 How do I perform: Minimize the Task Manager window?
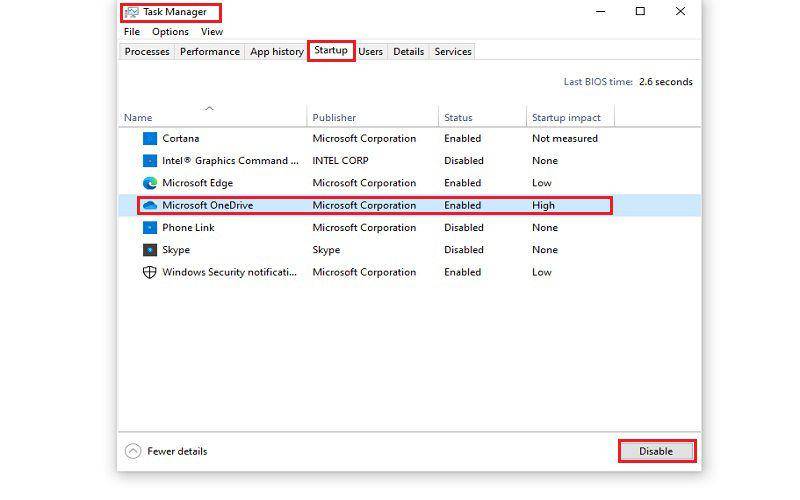(x=601, y=11)
